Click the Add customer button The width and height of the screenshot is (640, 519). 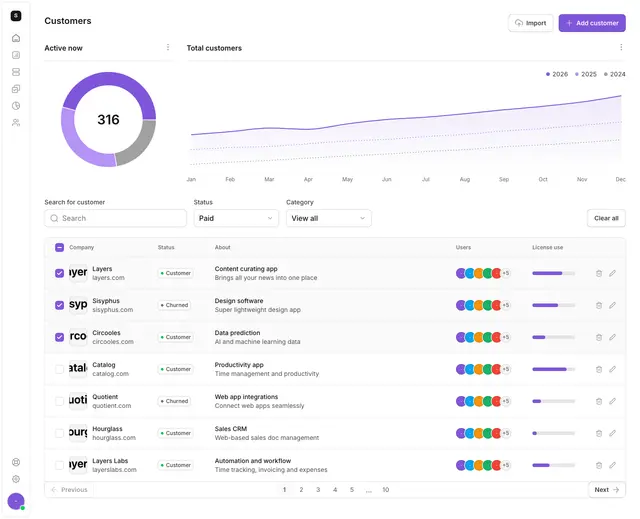592,23
